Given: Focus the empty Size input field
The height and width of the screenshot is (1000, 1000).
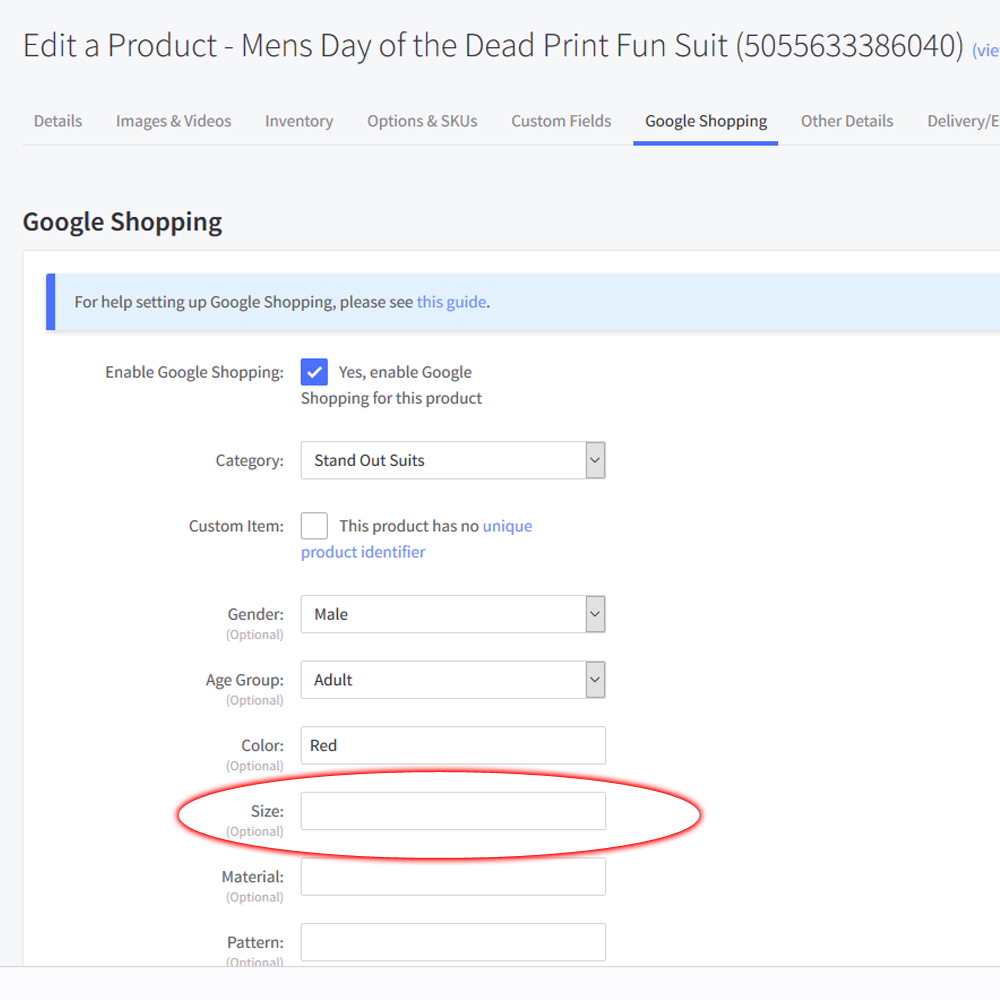Looking at the screenshot, I should 453,811.
